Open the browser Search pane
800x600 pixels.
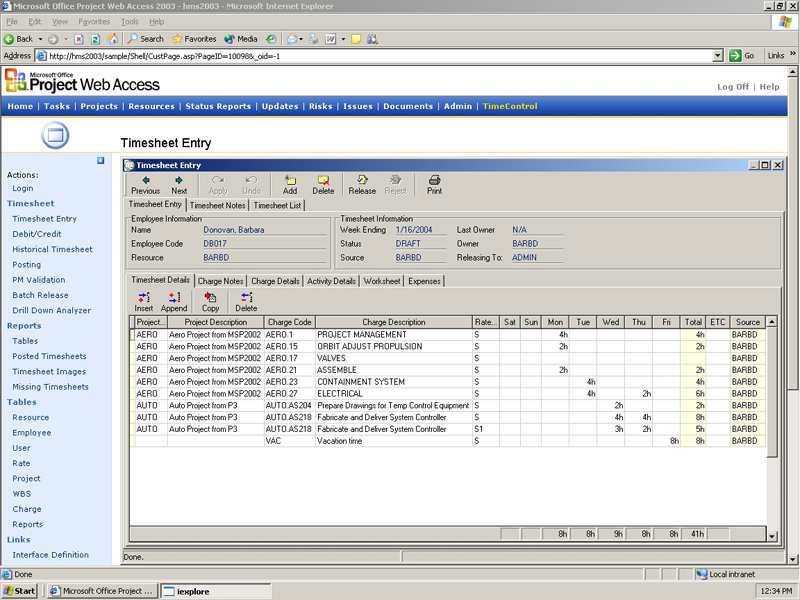pyautogui.click(x=145, y=39)
